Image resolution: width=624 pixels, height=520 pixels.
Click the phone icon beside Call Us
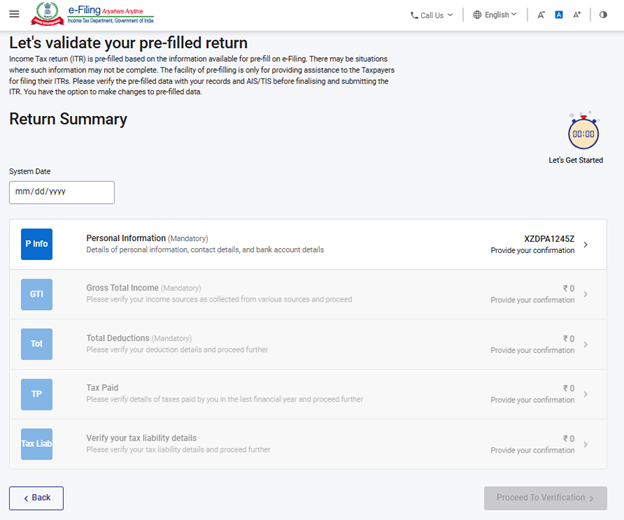[x=414, y=16]
